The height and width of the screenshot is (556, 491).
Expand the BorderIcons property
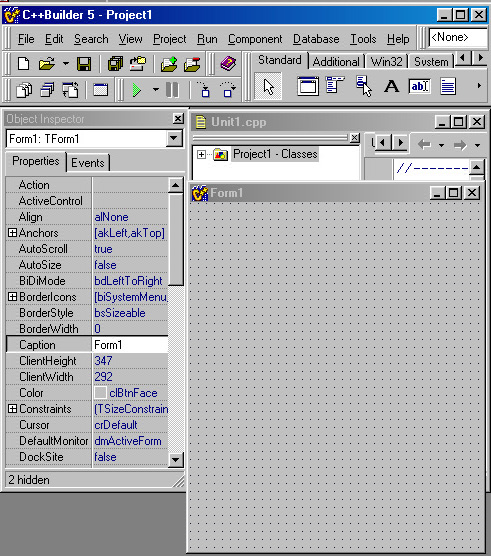click(12, 297)
